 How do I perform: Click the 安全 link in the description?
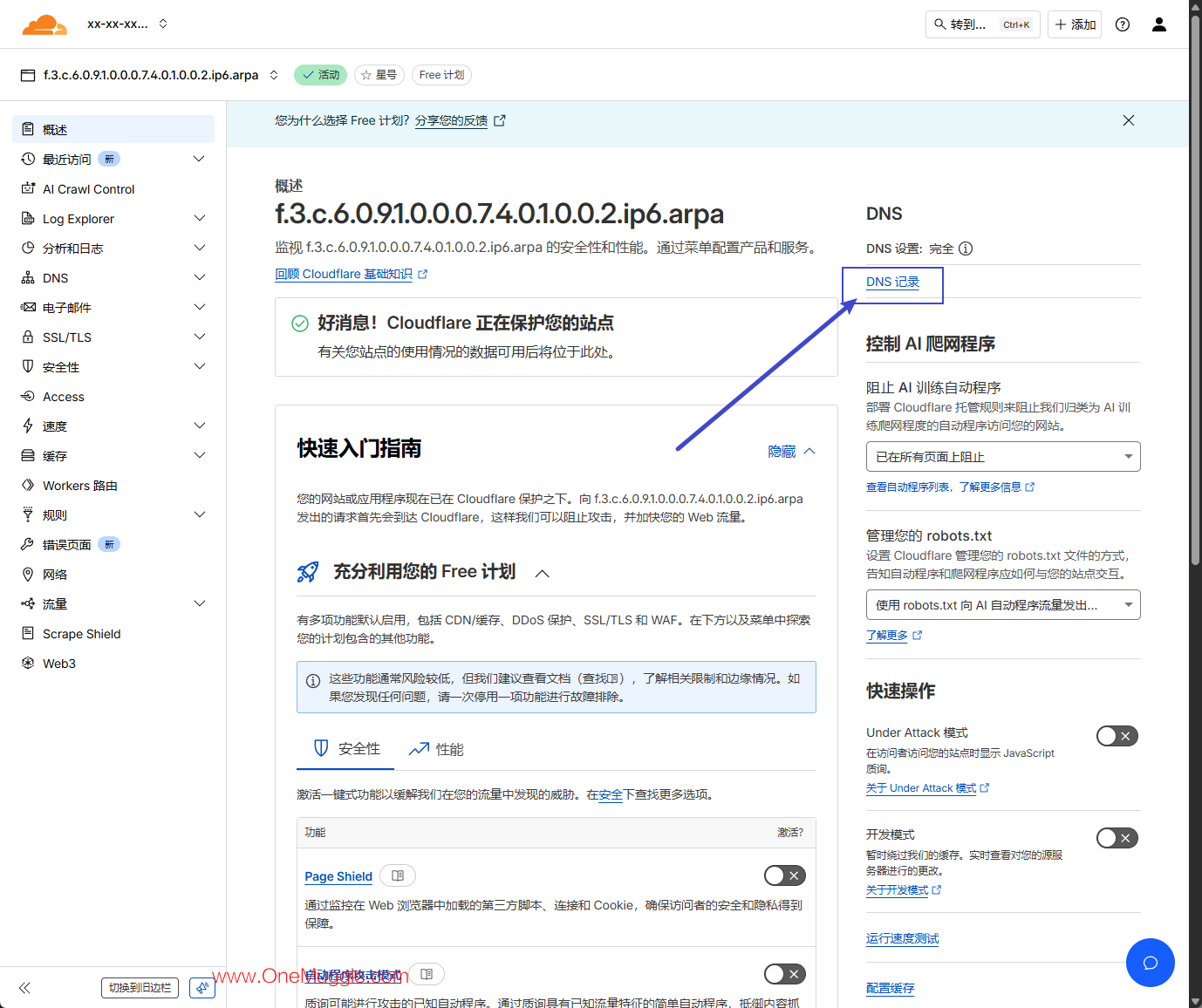[x=611, y=794]
